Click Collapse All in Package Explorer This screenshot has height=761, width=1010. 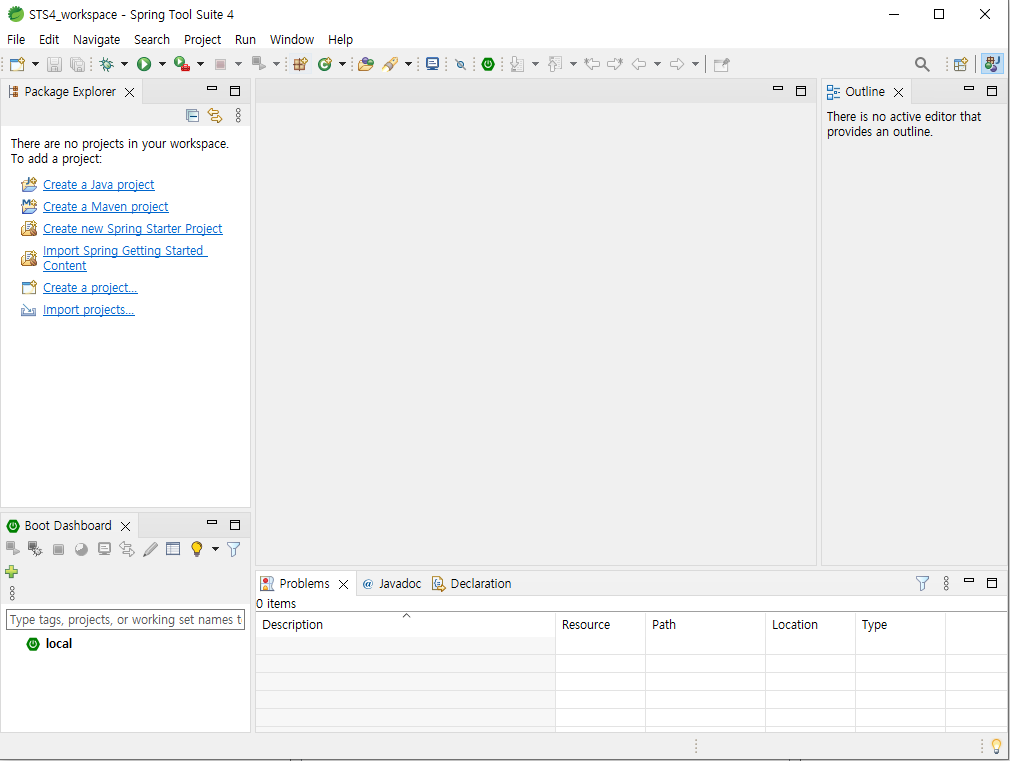(192, 115)
